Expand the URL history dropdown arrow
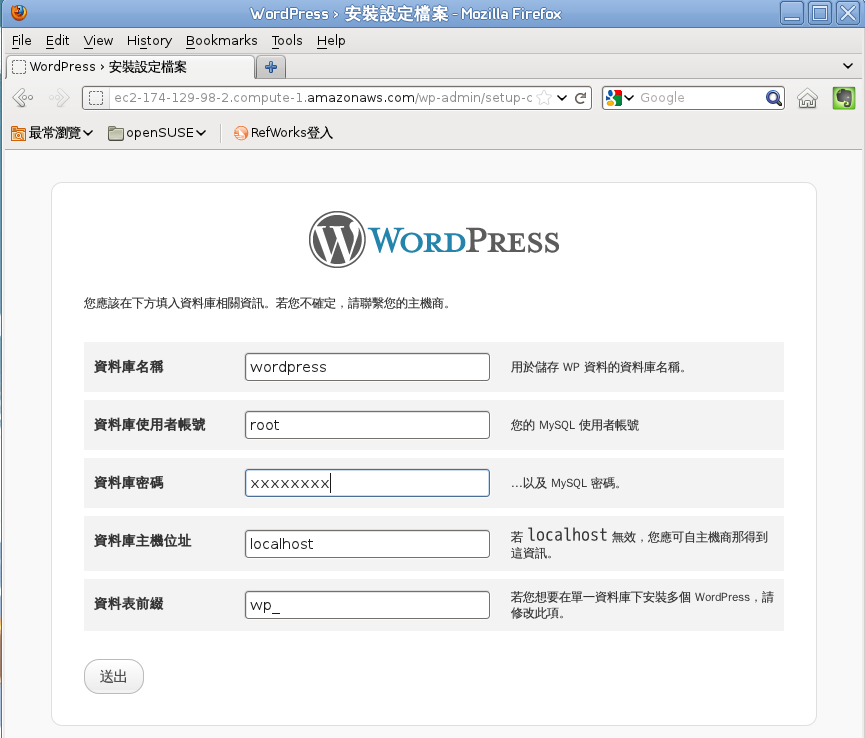This screenshot has width=865, height=738. coord(562,98)
